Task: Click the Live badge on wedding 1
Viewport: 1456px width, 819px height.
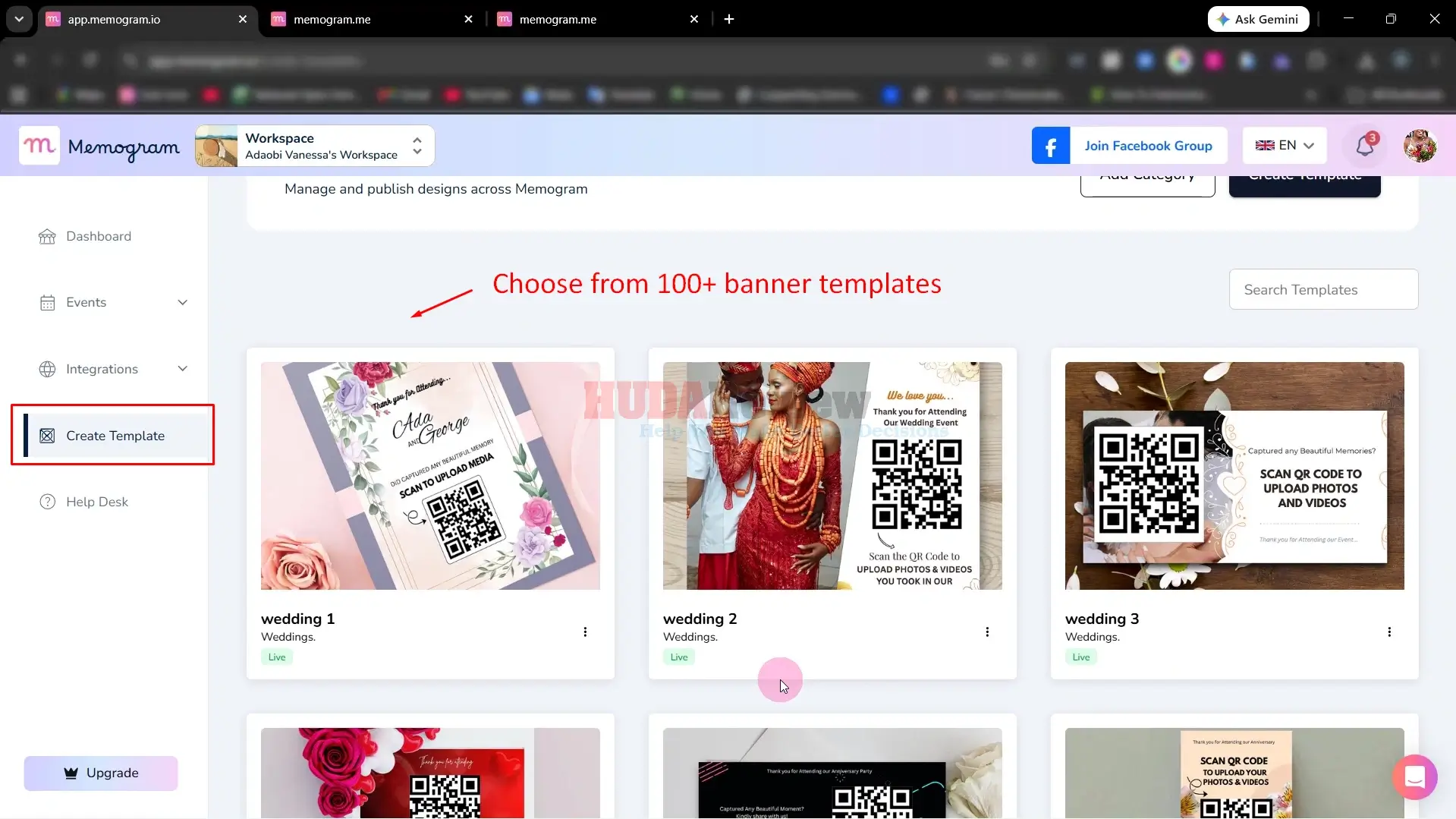Action: pyautogui.click(x=277, y=657)
